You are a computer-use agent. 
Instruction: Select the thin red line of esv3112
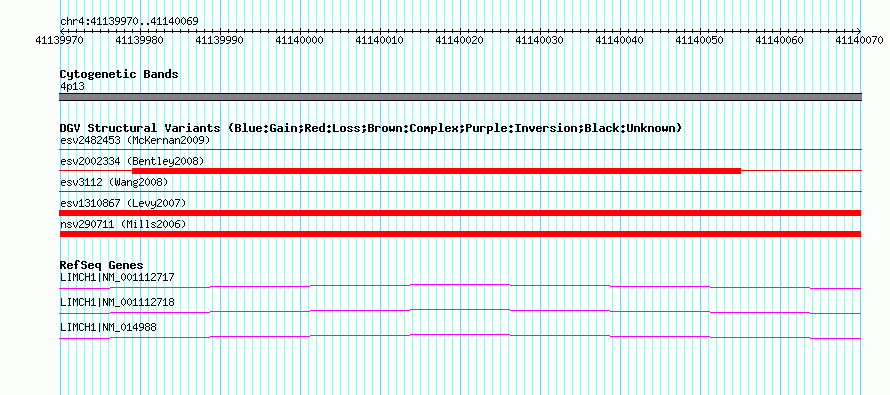coord(460,191)
